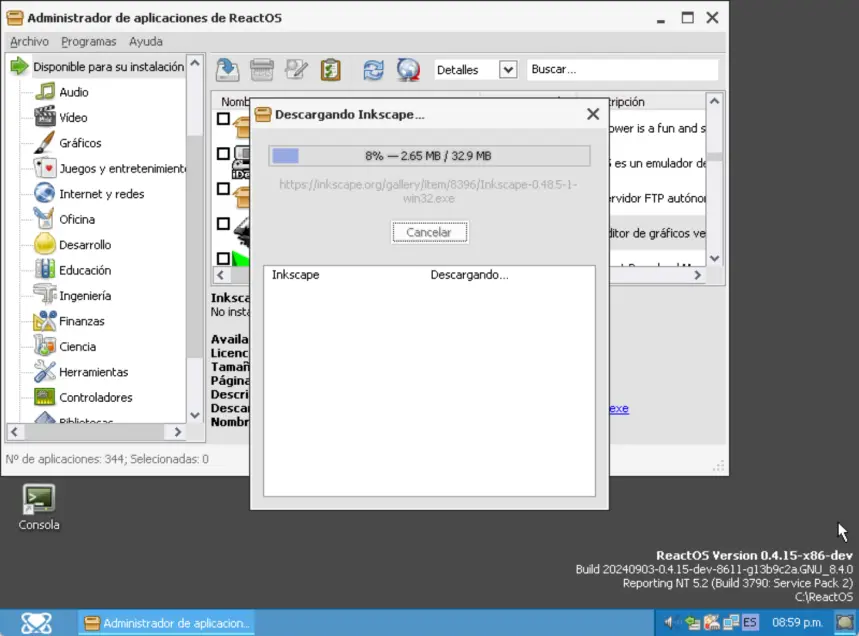Check the third application row checkbox
This screenshot has width=859, height=636.
coord(223,188)
